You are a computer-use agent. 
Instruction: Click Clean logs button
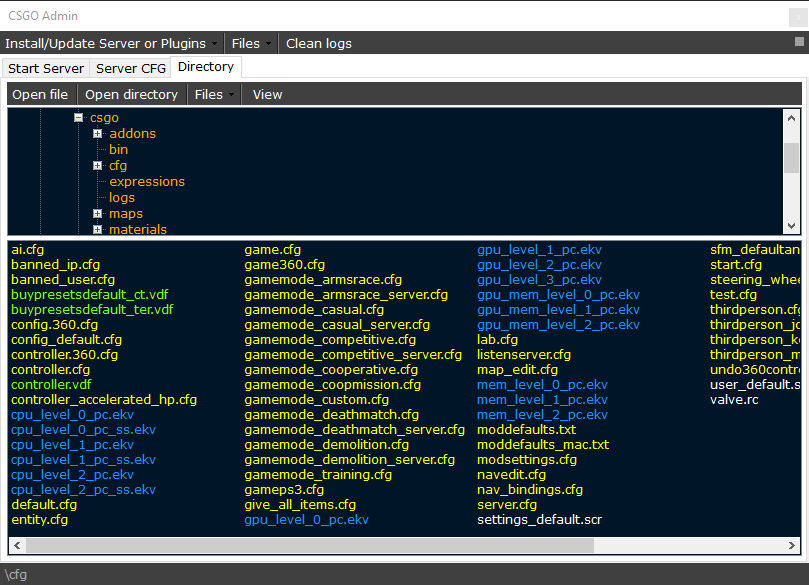coord(318,43)
